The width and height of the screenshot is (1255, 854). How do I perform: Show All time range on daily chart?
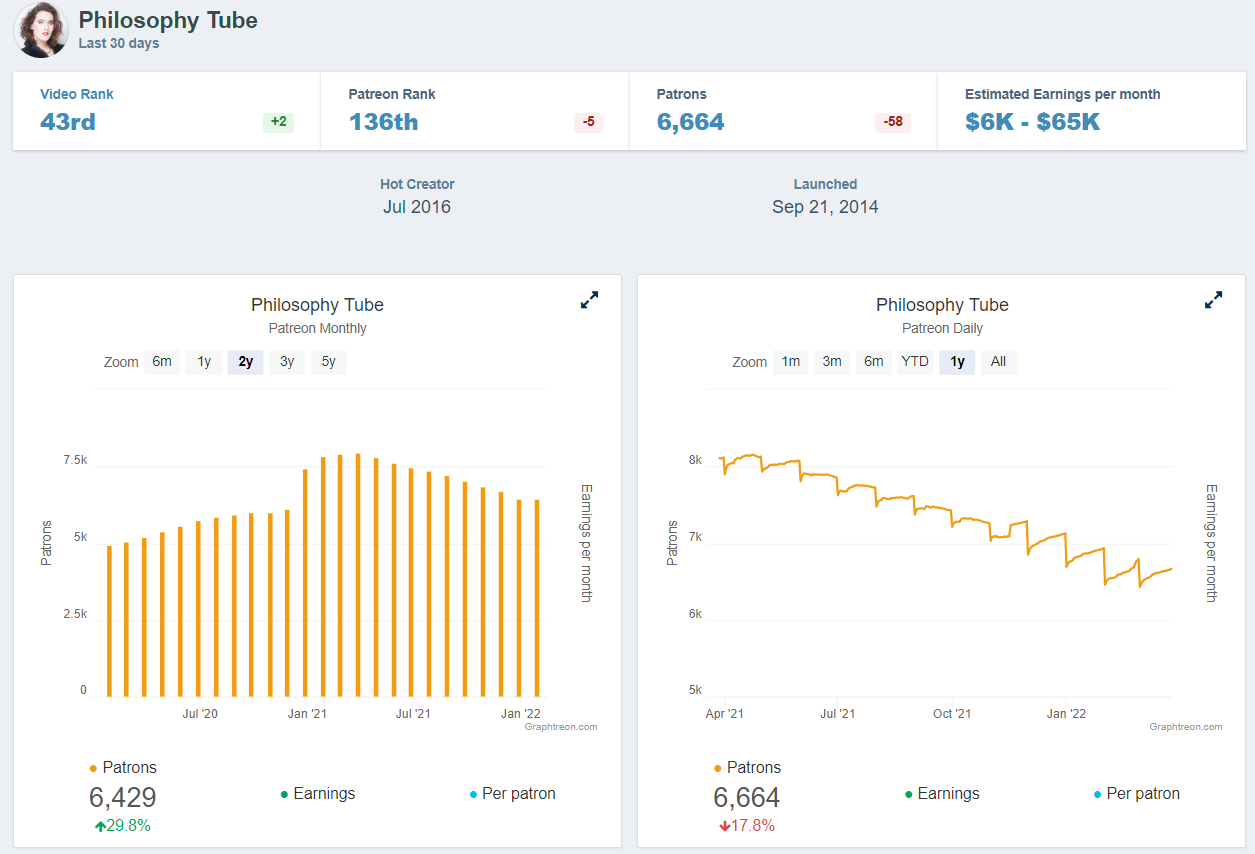point(998,362)
